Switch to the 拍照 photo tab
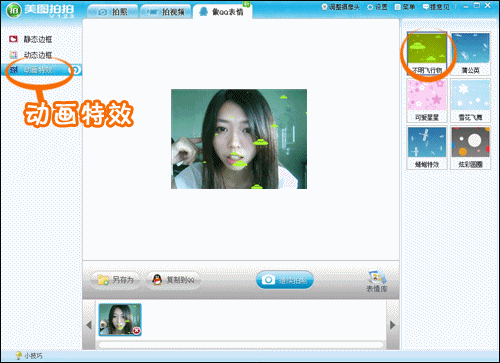Image resolution: width=500 pixels, height=363 pixels. coord(113,12)
